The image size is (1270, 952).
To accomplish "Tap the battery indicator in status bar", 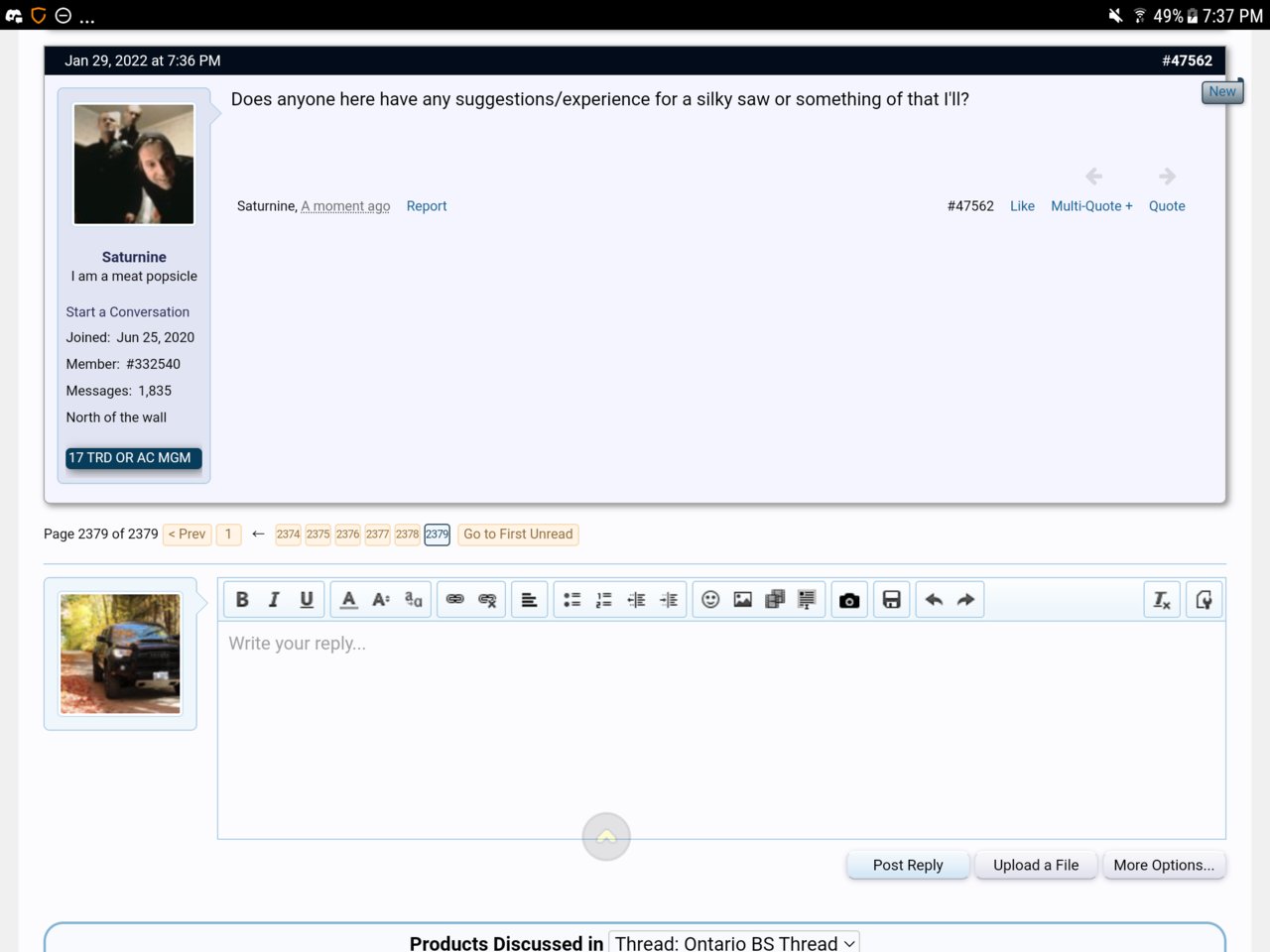I will (1193, 16).
